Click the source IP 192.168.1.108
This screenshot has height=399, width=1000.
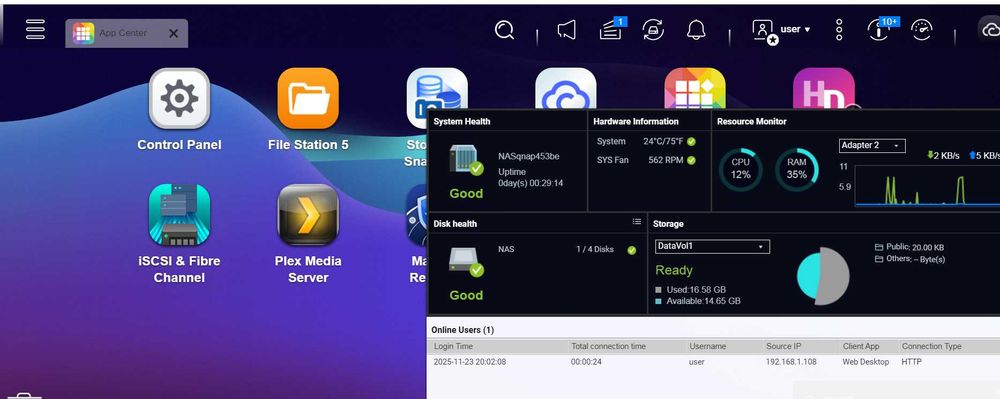pyautogui.click(x=792, y=362)
